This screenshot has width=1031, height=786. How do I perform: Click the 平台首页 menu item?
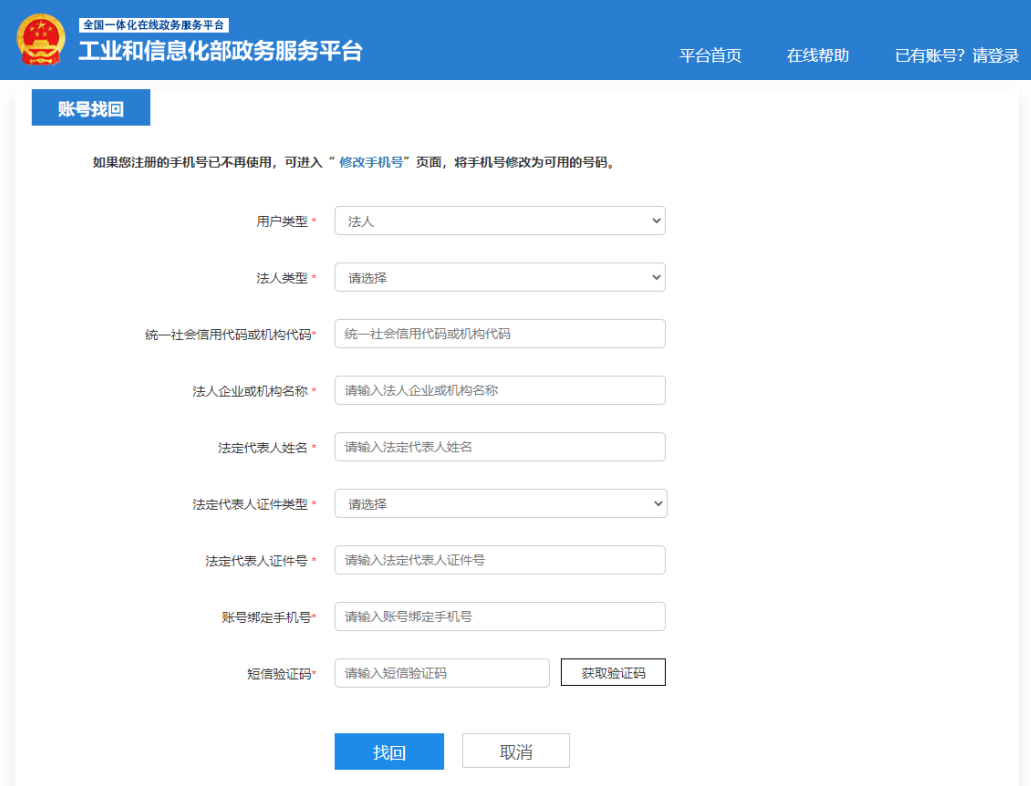pos(711,56)
